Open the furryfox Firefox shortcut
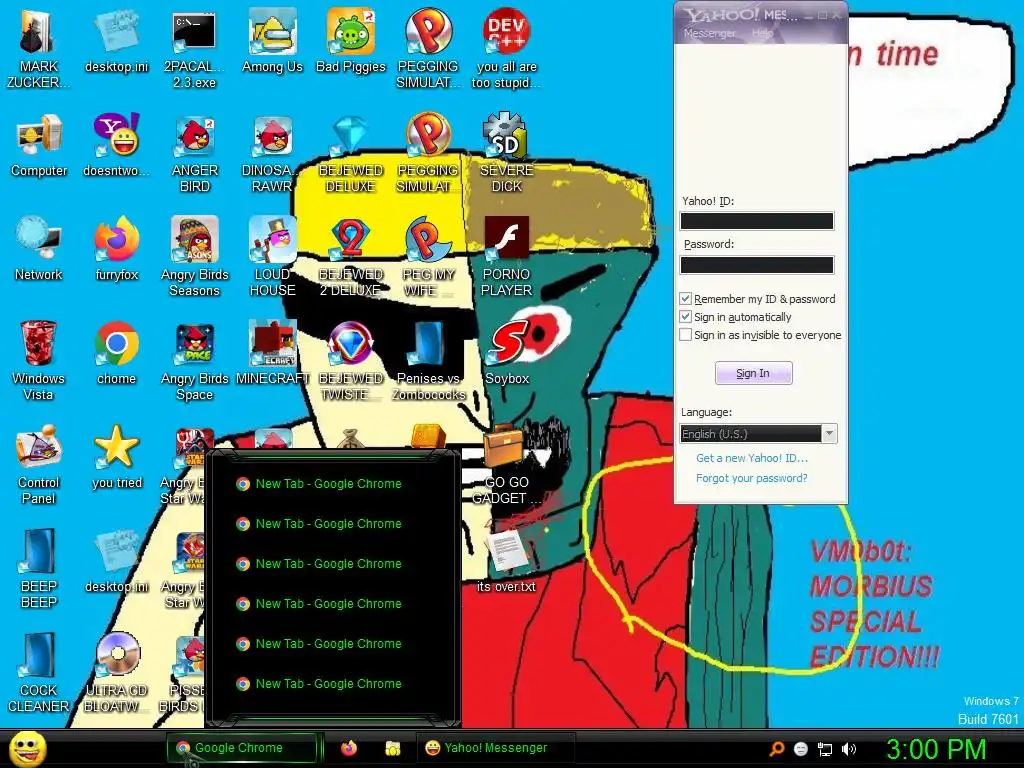The image size is (1024, 768). coord(116,249)
